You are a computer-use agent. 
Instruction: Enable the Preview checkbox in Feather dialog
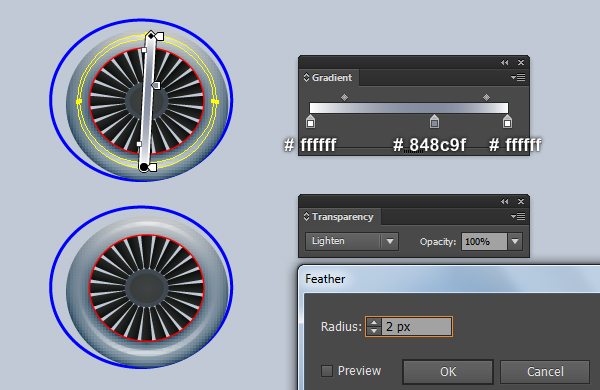tap(327, 371)
